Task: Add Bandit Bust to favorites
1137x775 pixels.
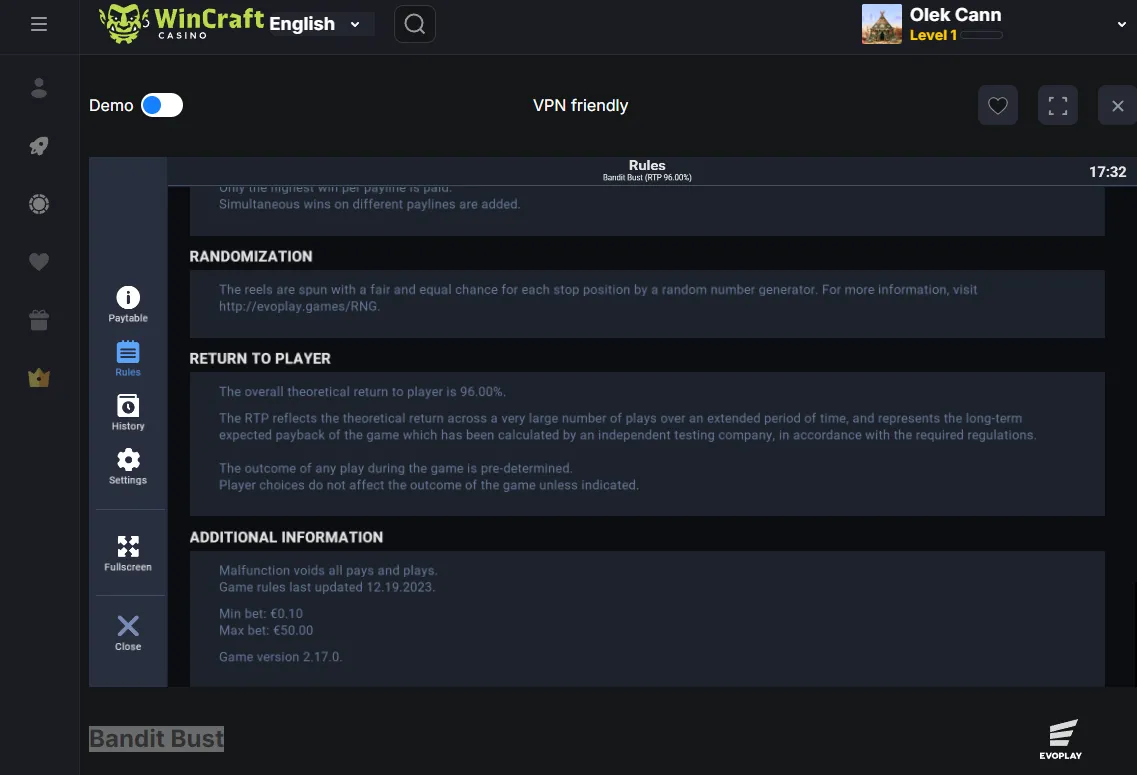Action: click(x=998, y=106)
